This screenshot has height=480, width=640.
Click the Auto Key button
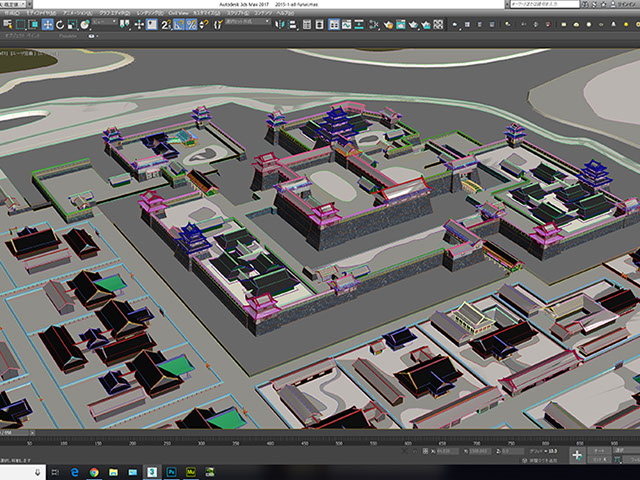pos(600,451)
